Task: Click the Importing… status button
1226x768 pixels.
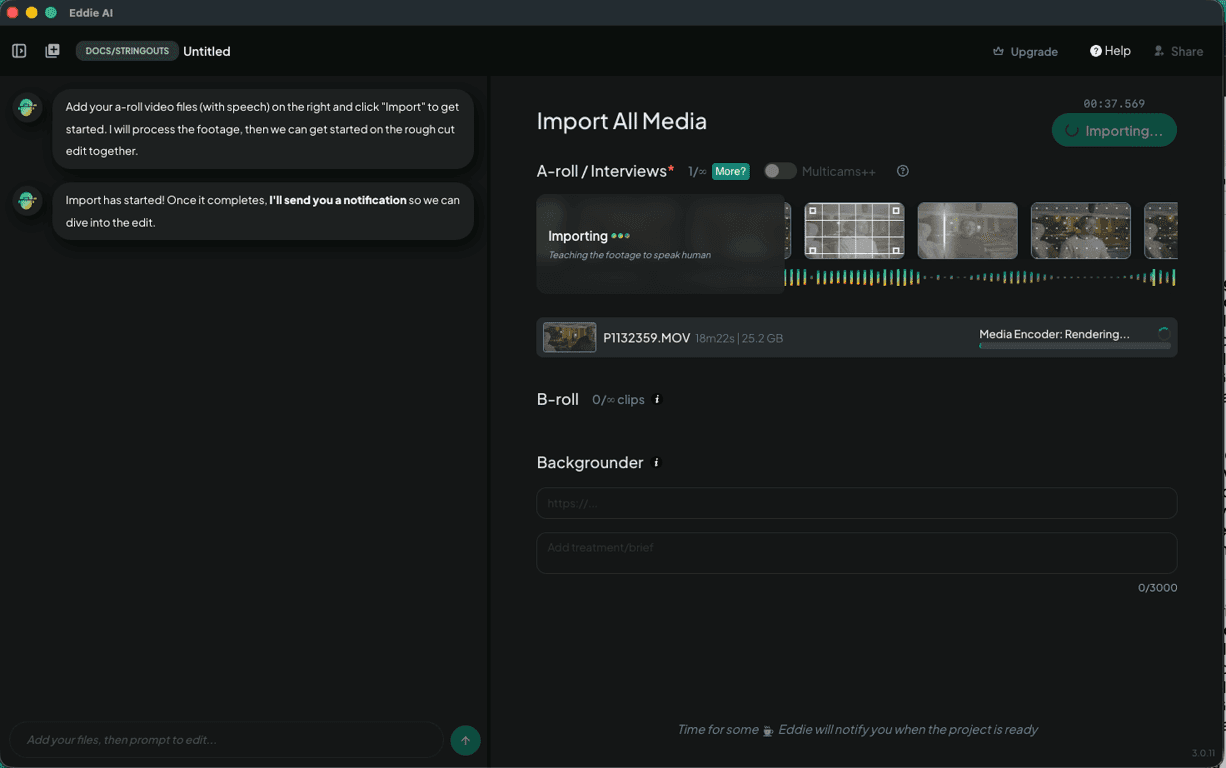Action: point(1114,130)
